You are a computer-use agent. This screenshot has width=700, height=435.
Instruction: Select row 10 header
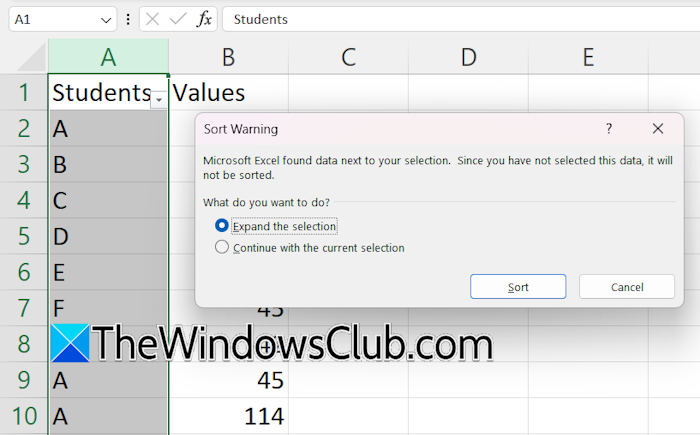coord(24,416)
